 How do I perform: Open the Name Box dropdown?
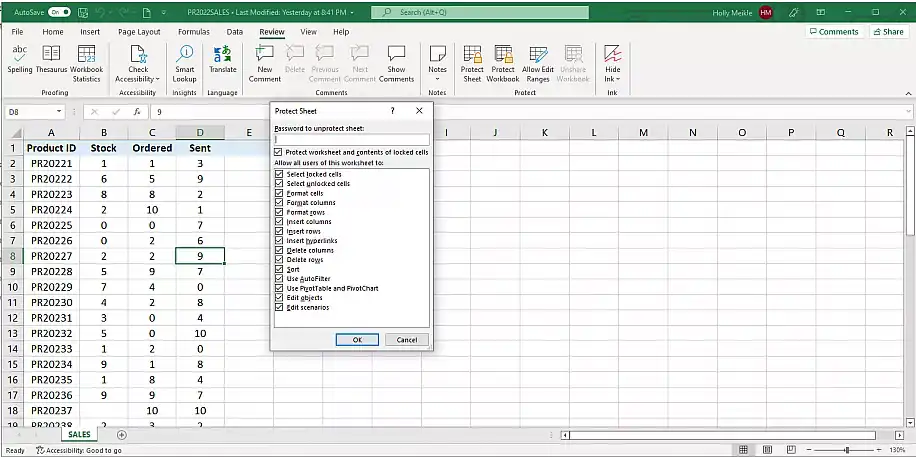pos(59,112)
